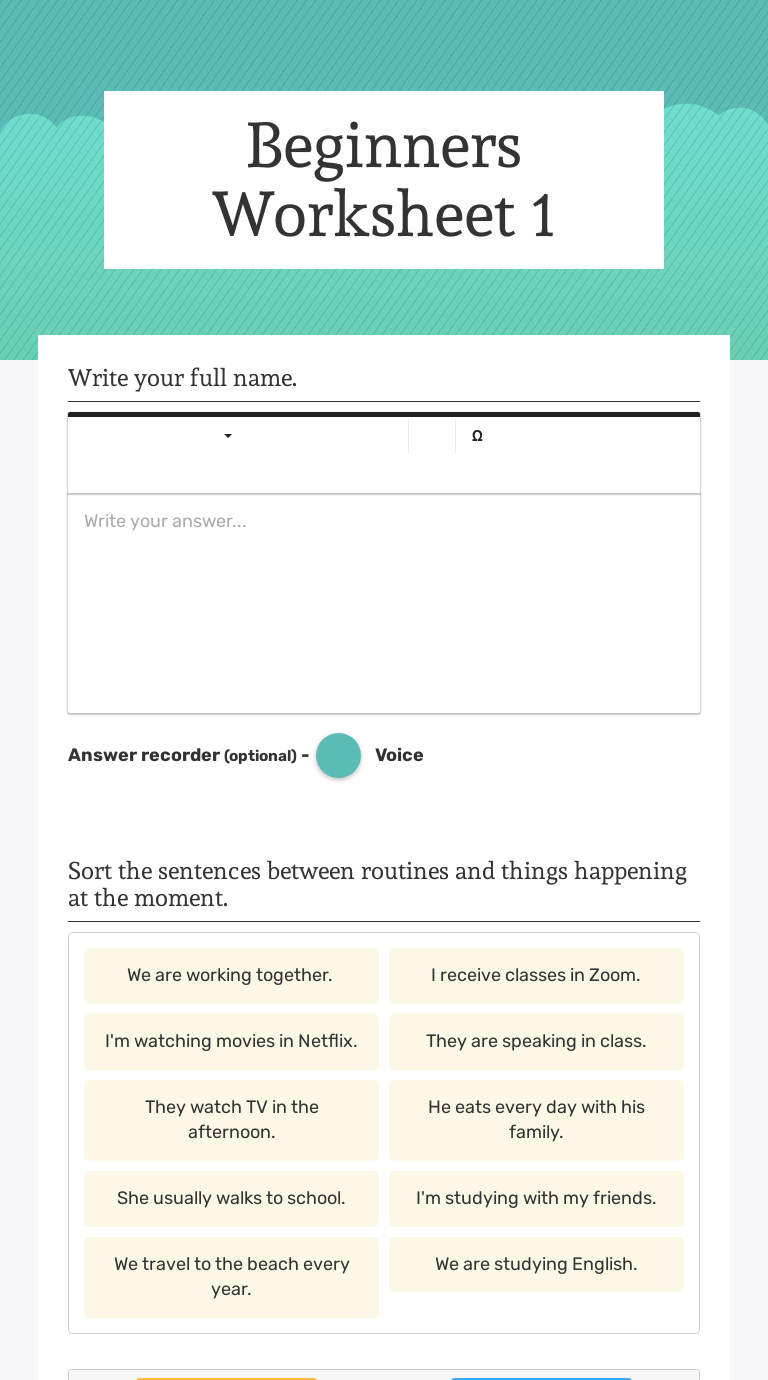The height and width of the screenshot is (1380, 768).
Task: Pick 'We travel to the beach every year.' card
Action: click(x=231, y=1277)
